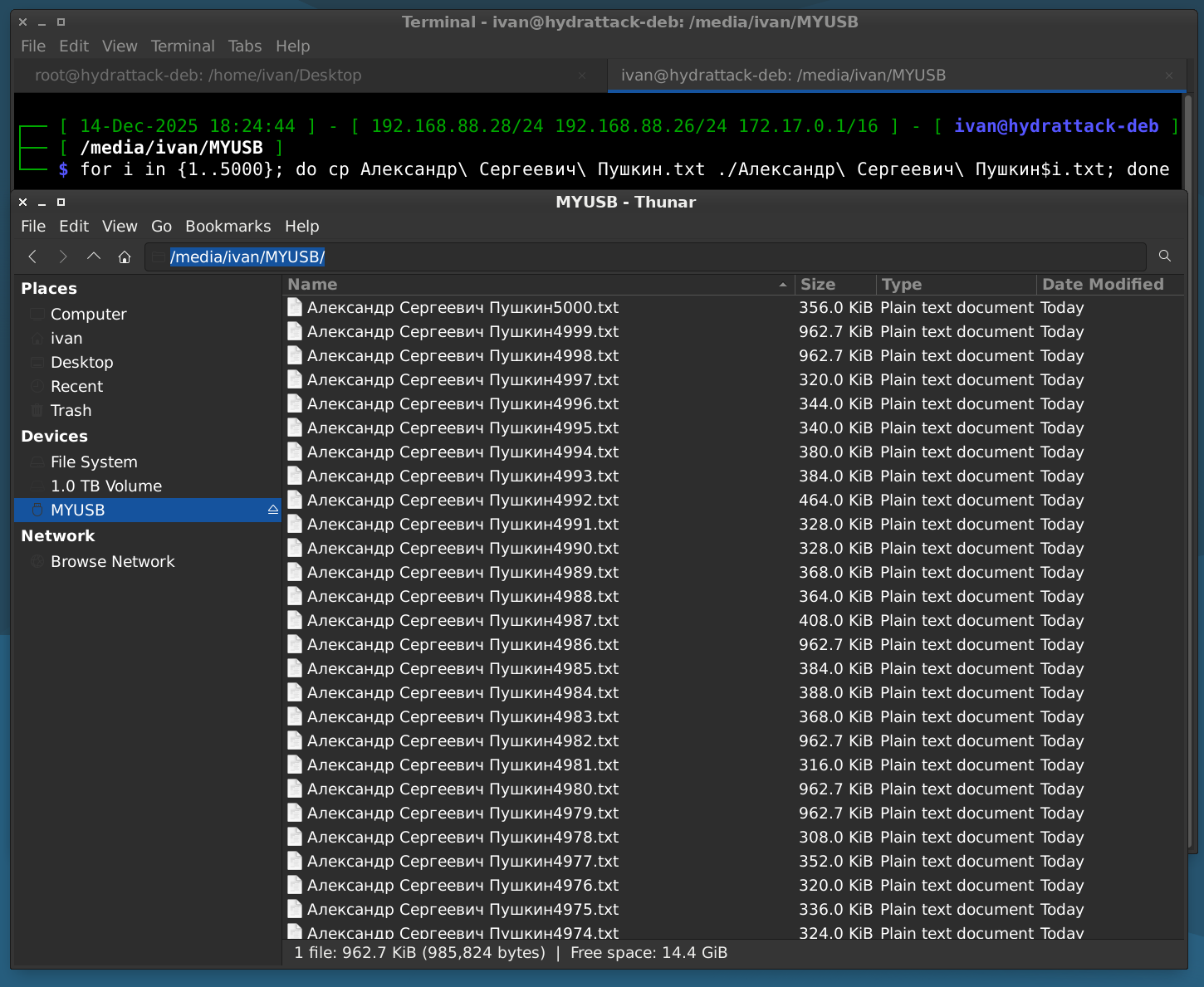1204x987 pixels.
Task: Sort files by the Type column
Action: 956,285
